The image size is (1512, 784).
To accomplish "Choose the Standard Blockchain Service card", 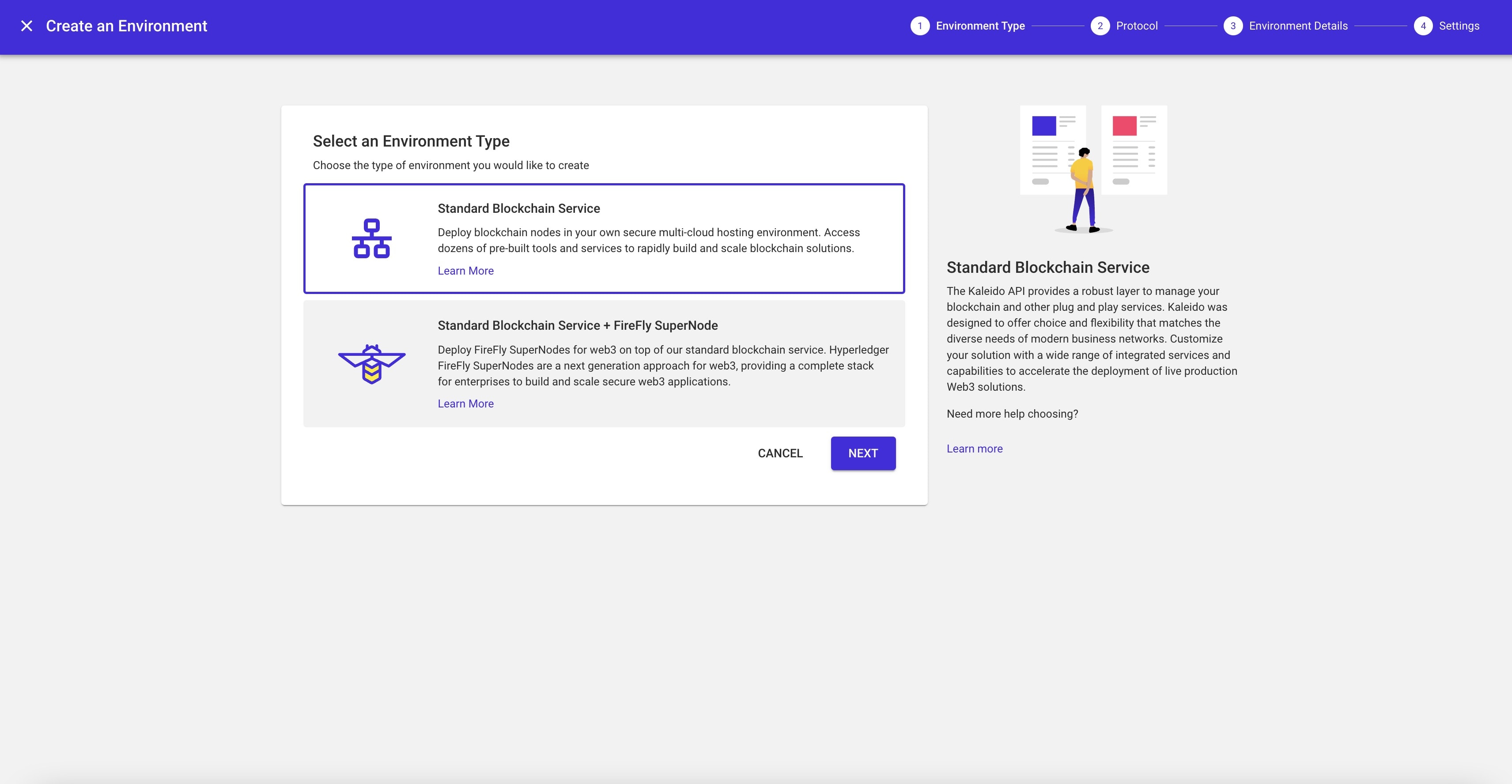I will (604, 238).
